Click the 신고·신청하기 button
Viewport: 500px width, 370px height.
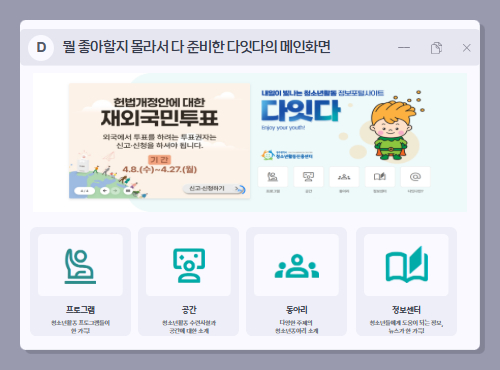214,189
